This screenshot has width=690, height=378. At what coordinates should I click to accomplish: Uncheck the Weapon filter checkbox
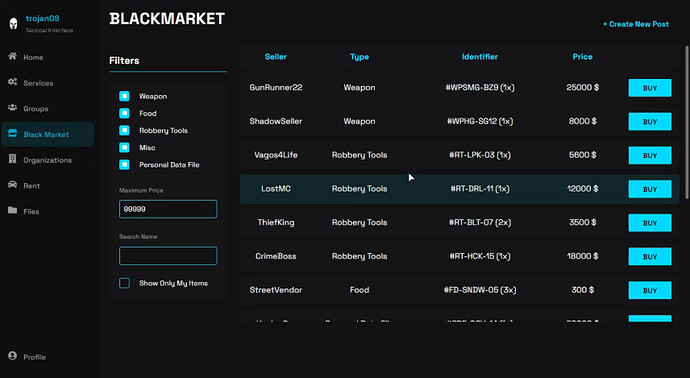[124, 96]
